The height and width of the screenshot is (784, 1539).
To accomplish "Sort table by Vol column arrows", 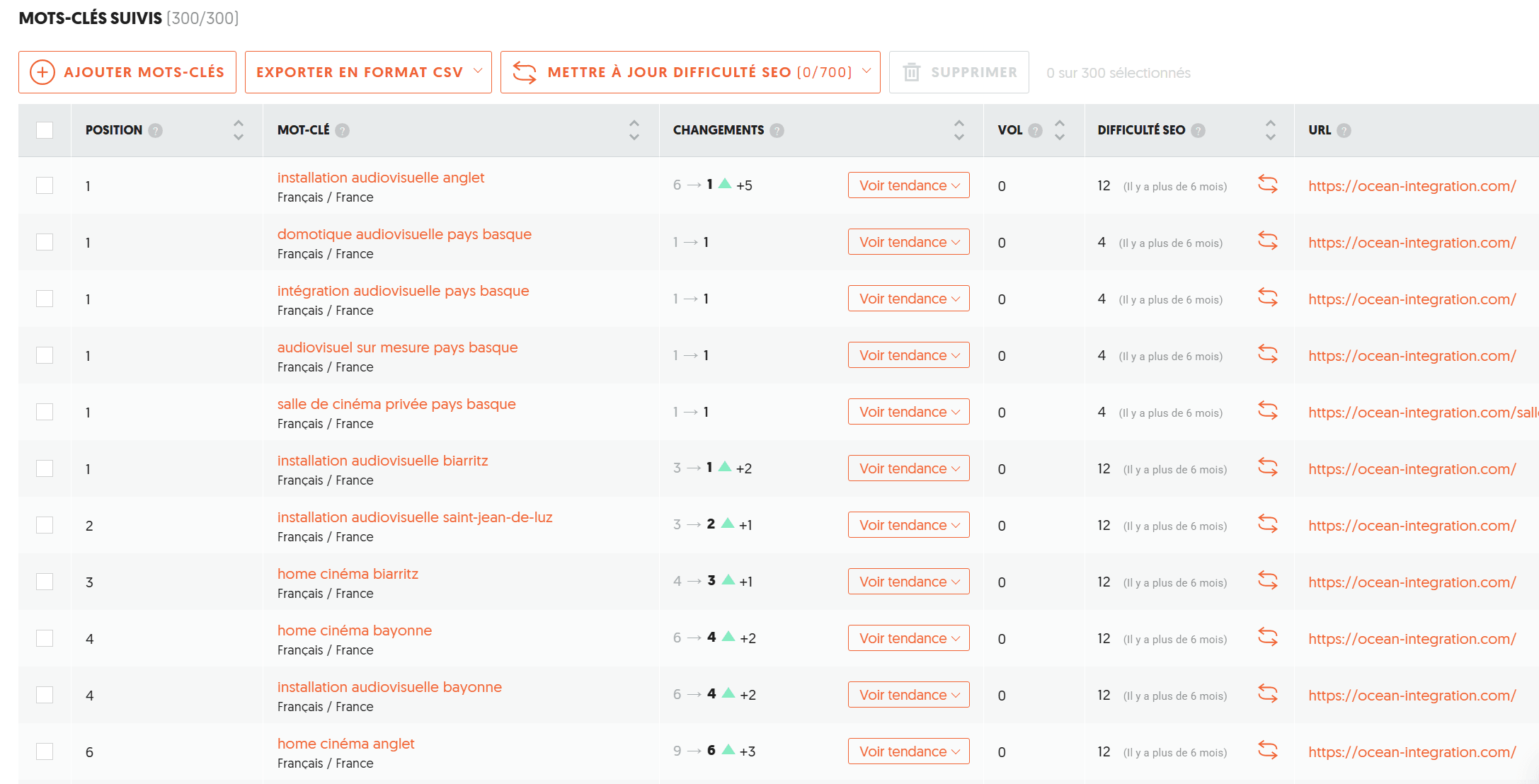I will coord(1059,130).
